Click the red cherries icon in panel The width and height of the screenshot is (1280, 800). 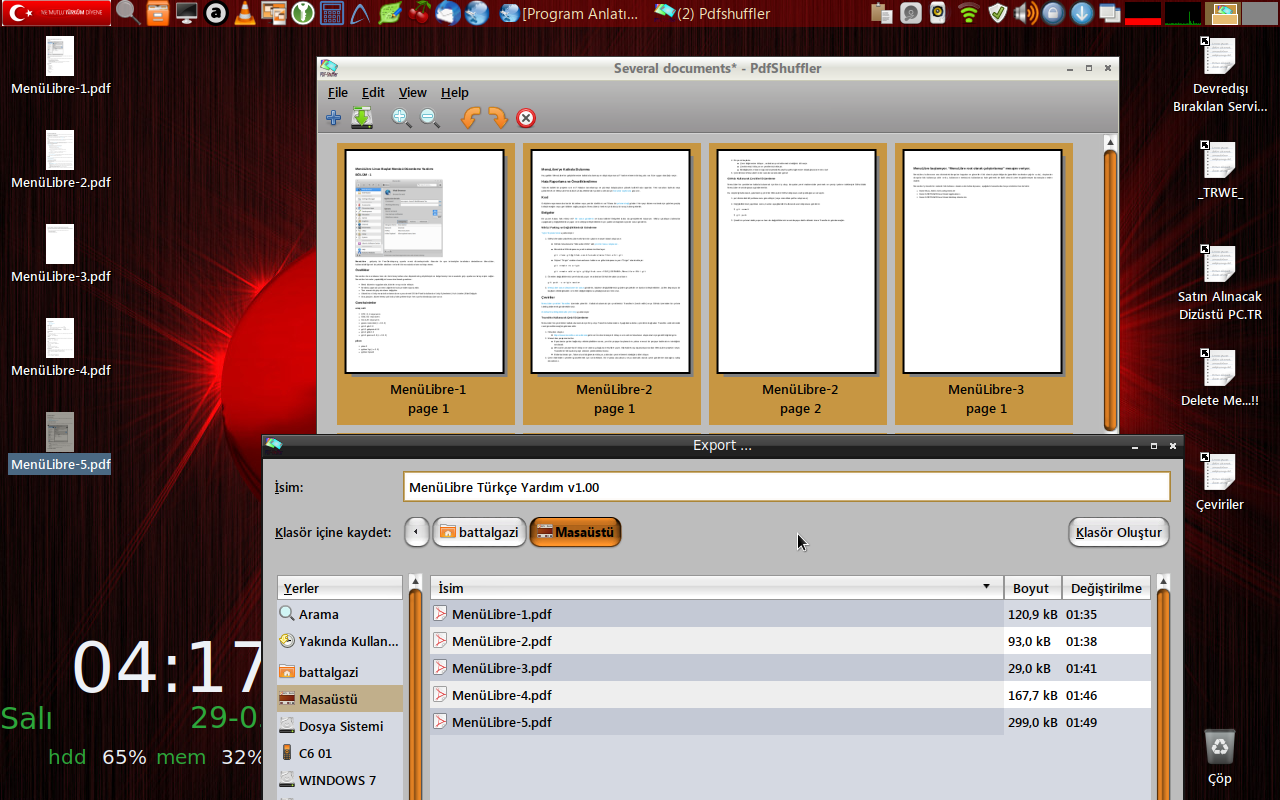tap(420, 13)
